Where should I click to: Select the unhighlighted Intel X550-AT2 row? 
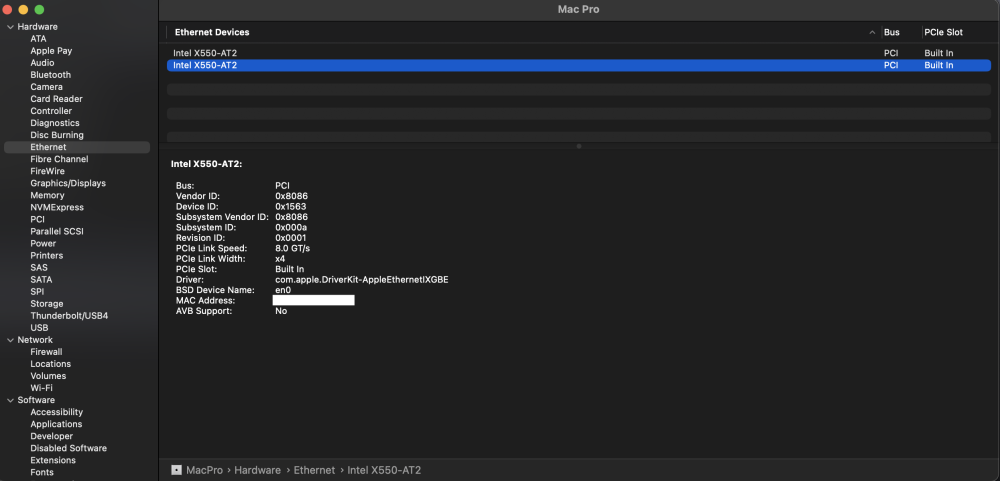point(578,53)
